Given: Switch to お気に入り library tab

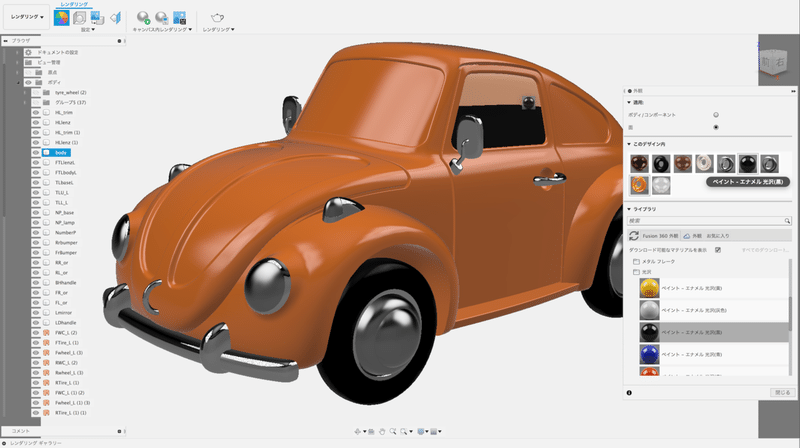Looking at the screenshot, I should coord(718,236).
